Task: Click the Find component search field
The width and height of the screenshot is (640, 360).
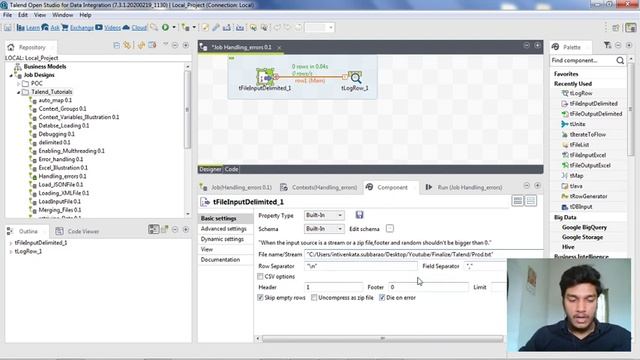Action: (x=582, y=60)
